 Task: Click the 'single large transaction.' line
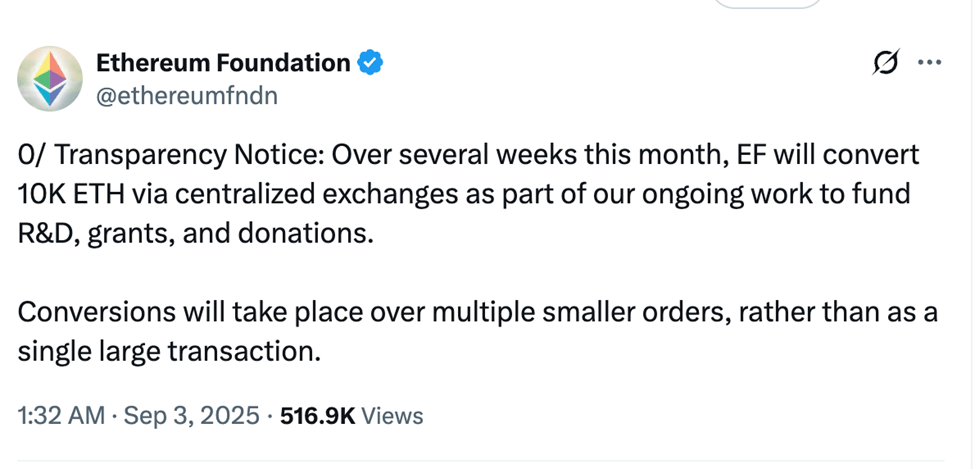click(x=170, y=351)
